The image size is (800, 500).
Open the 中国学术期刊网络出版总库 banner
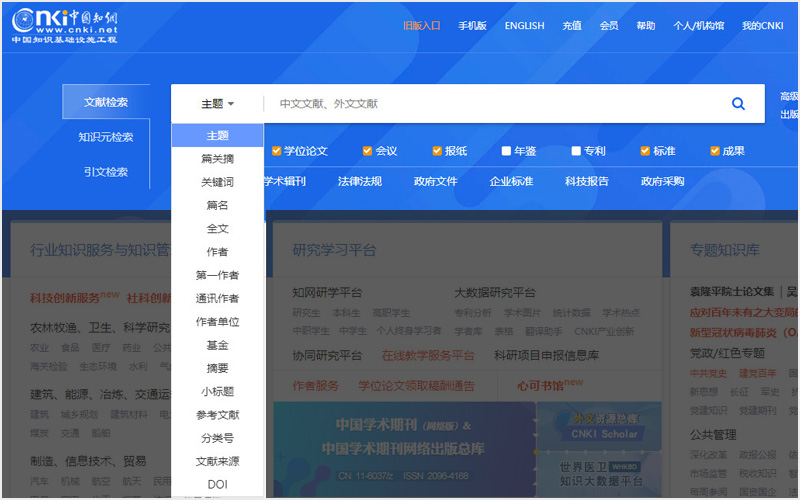[x=404, y=449]
